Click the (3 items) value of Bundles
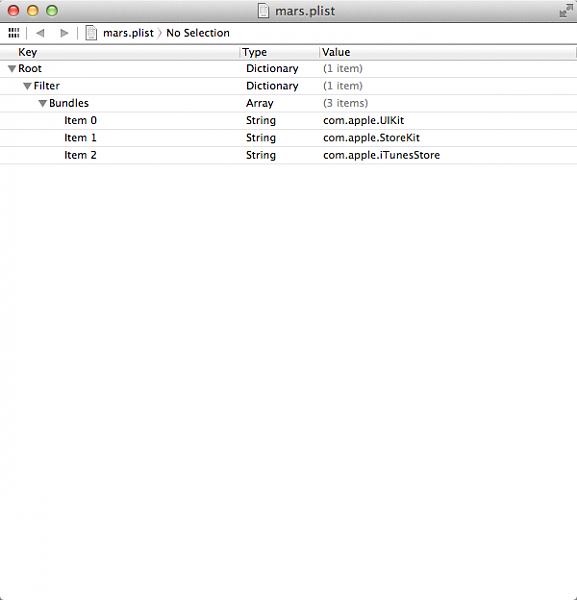 pyautogui.click(x=346, y=103)
